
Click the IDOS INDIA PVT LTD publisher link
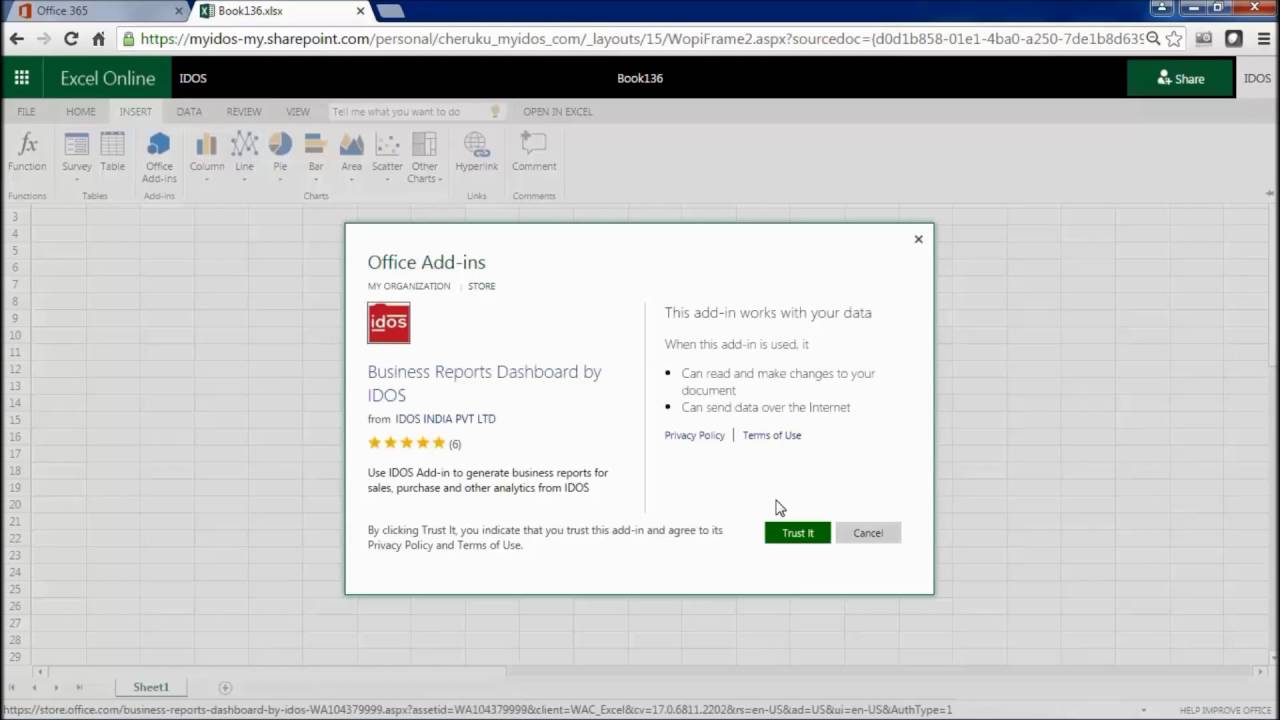446,419
